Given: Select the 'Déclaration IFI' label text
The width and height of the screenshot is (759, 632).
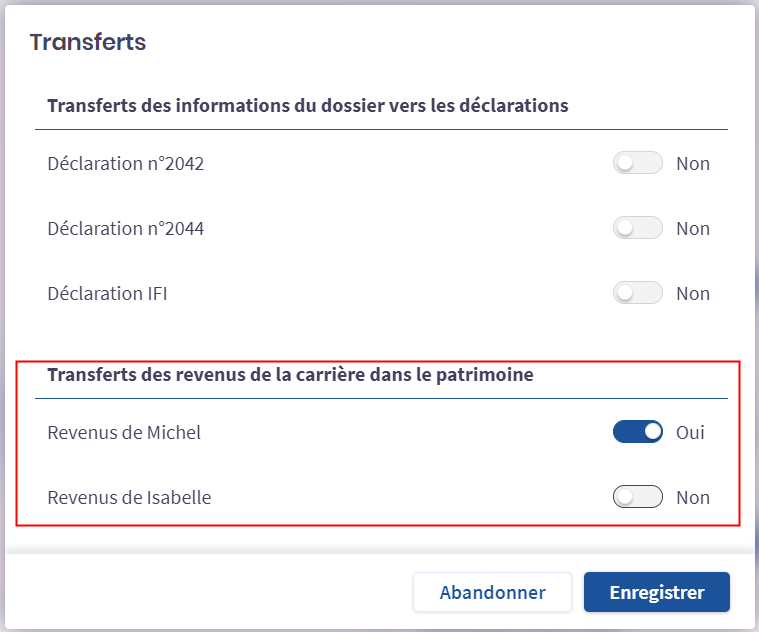Looking at the screenshot, I should pyautogui.click(x=107, y=294).
